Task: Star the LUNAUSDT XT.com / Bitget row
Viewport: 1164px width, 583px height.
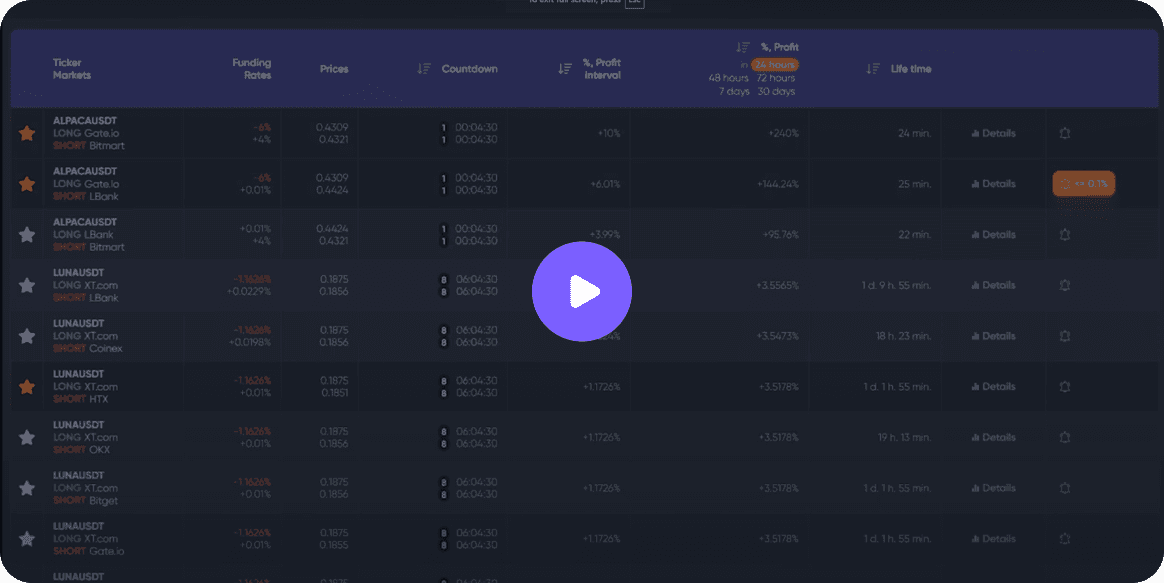Action: [27, 488]
